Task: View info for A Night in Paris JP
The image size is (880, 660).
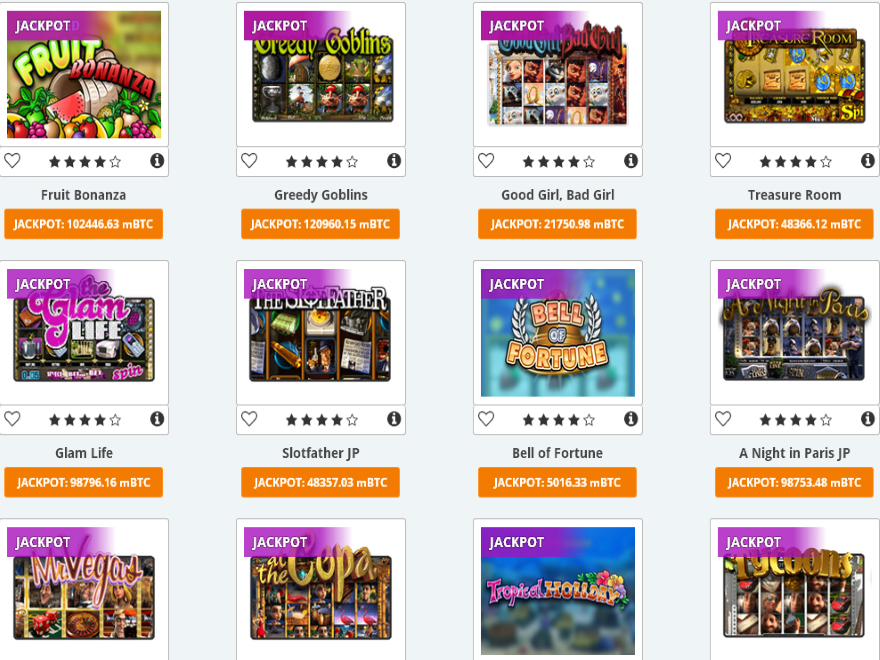Action: (868, 419)
